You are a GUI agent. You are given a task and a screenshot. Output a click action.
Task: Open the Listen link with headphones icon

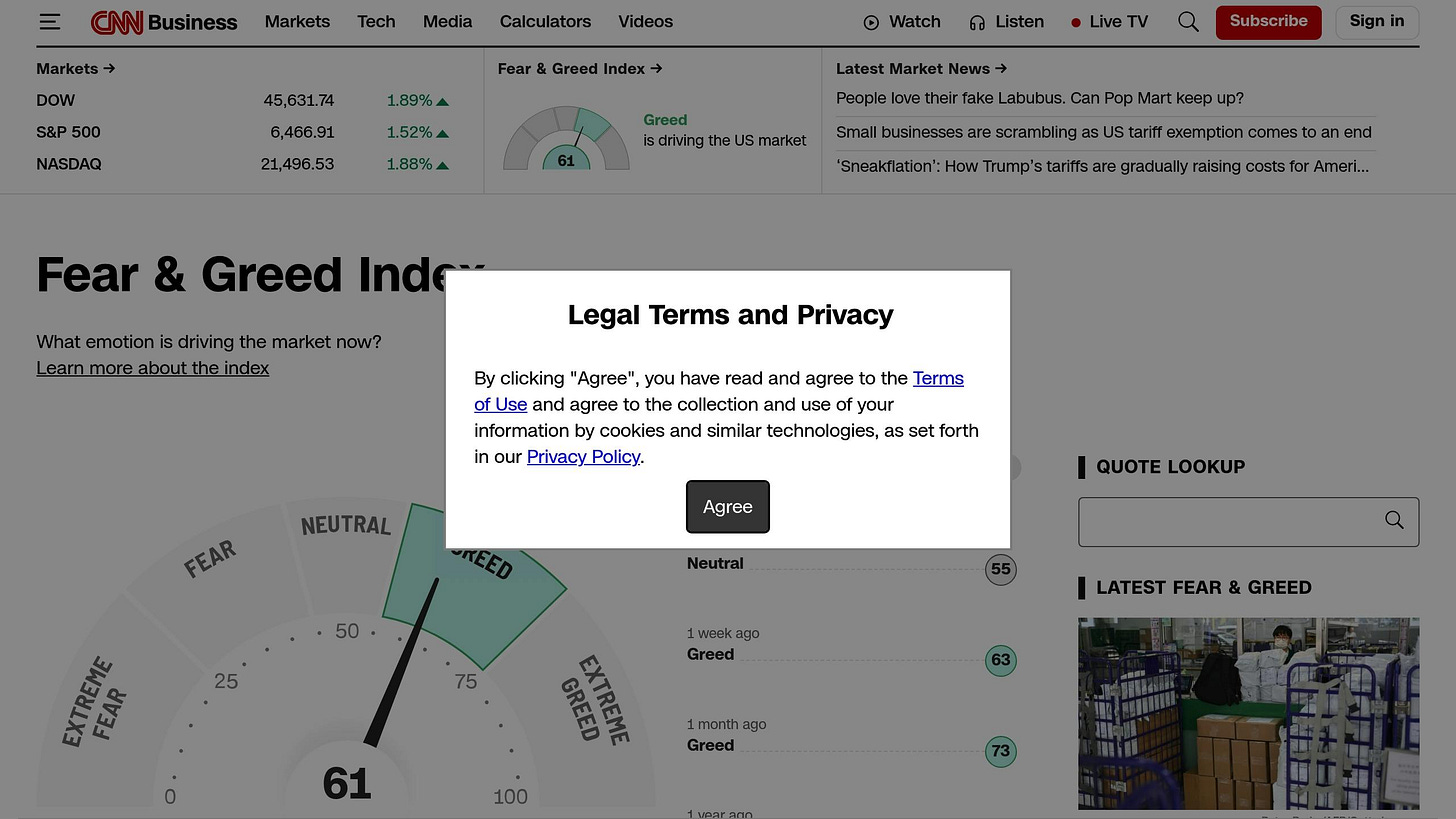point(1006,22)
